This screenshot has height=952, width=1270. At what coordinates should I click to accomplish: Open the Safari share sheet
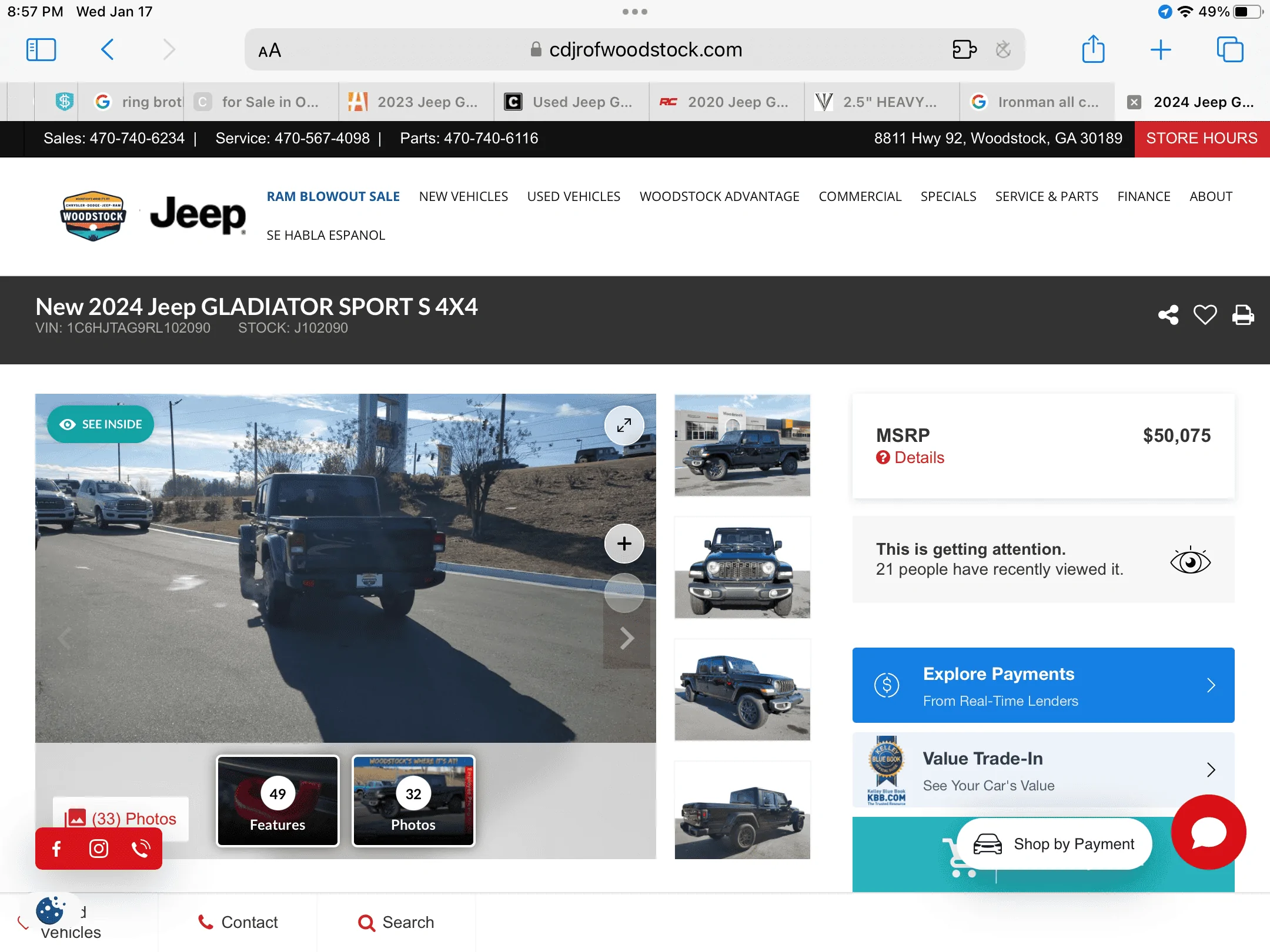[1094, 49]
